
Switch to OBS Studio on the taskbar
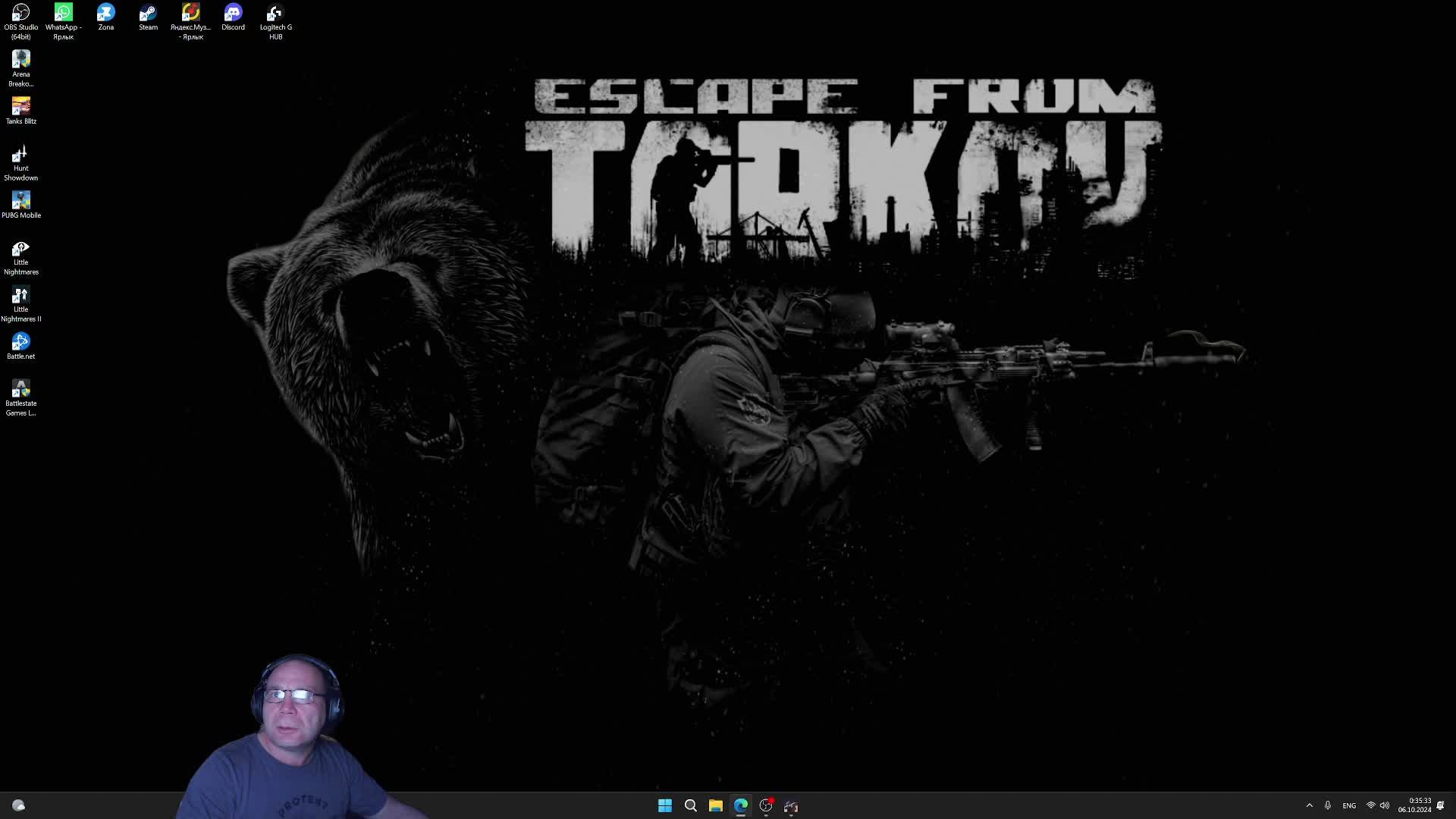coord(766,805)
